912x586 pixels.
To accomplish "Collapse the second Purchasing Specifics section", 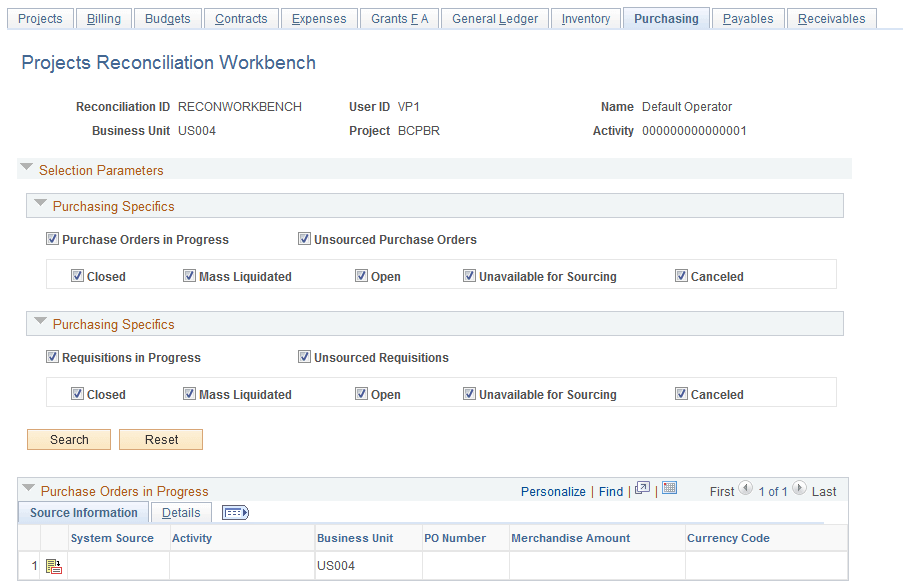I will pos(40,323).
